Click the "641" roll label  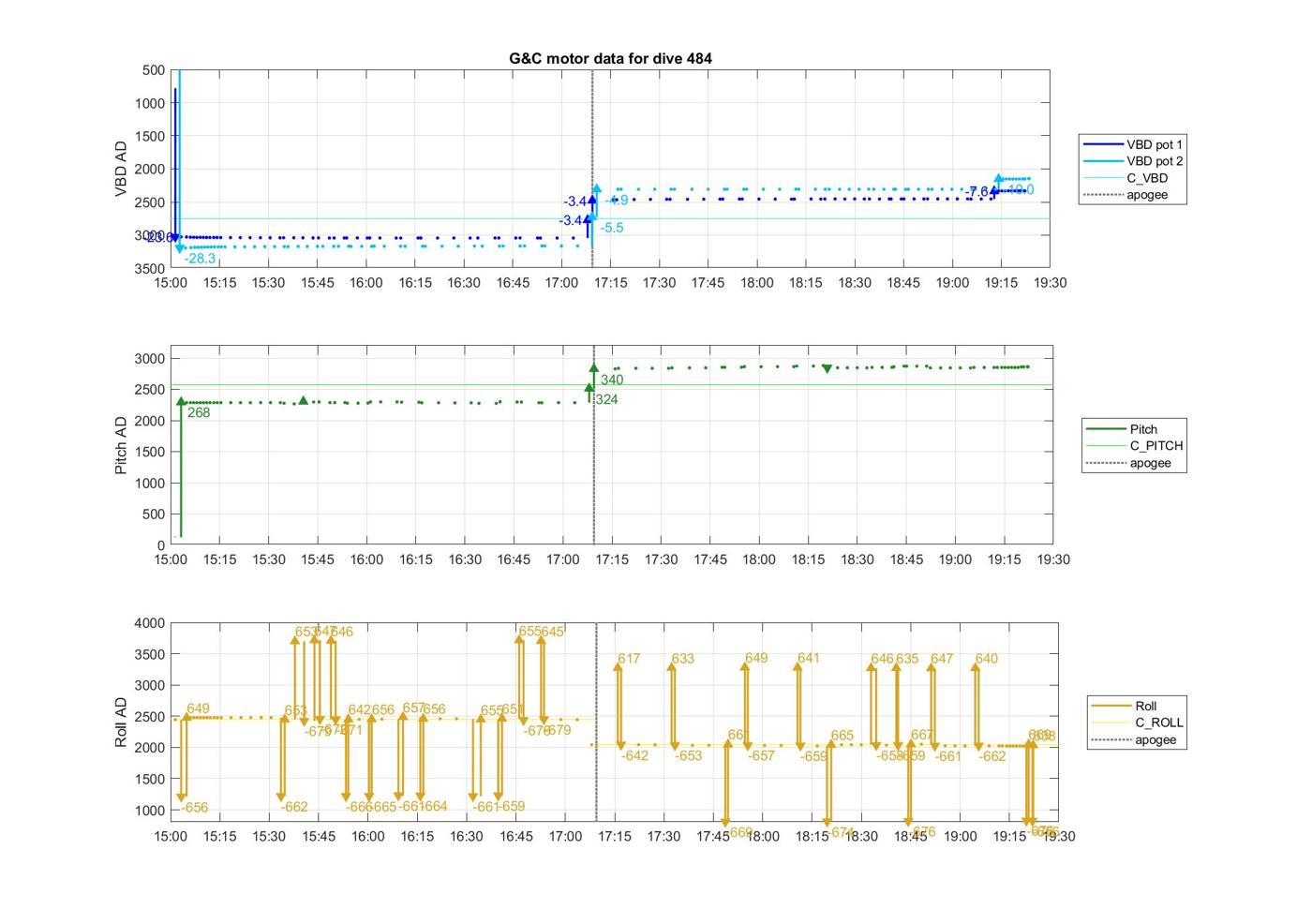coord(809,658)
